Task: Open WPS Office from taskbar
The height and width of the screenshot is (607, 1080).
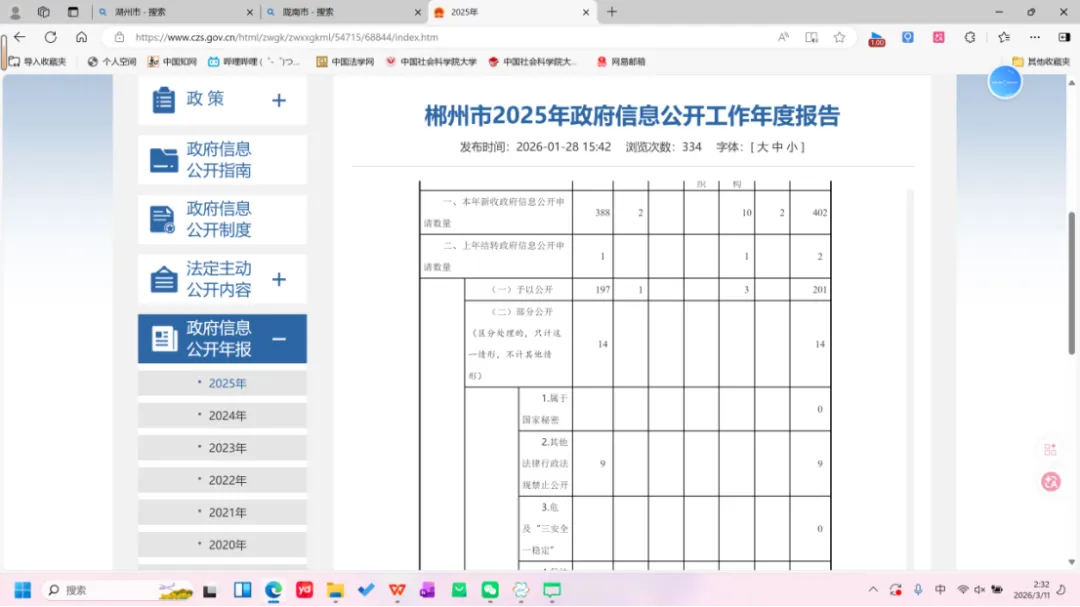Action: coord(397,590)
